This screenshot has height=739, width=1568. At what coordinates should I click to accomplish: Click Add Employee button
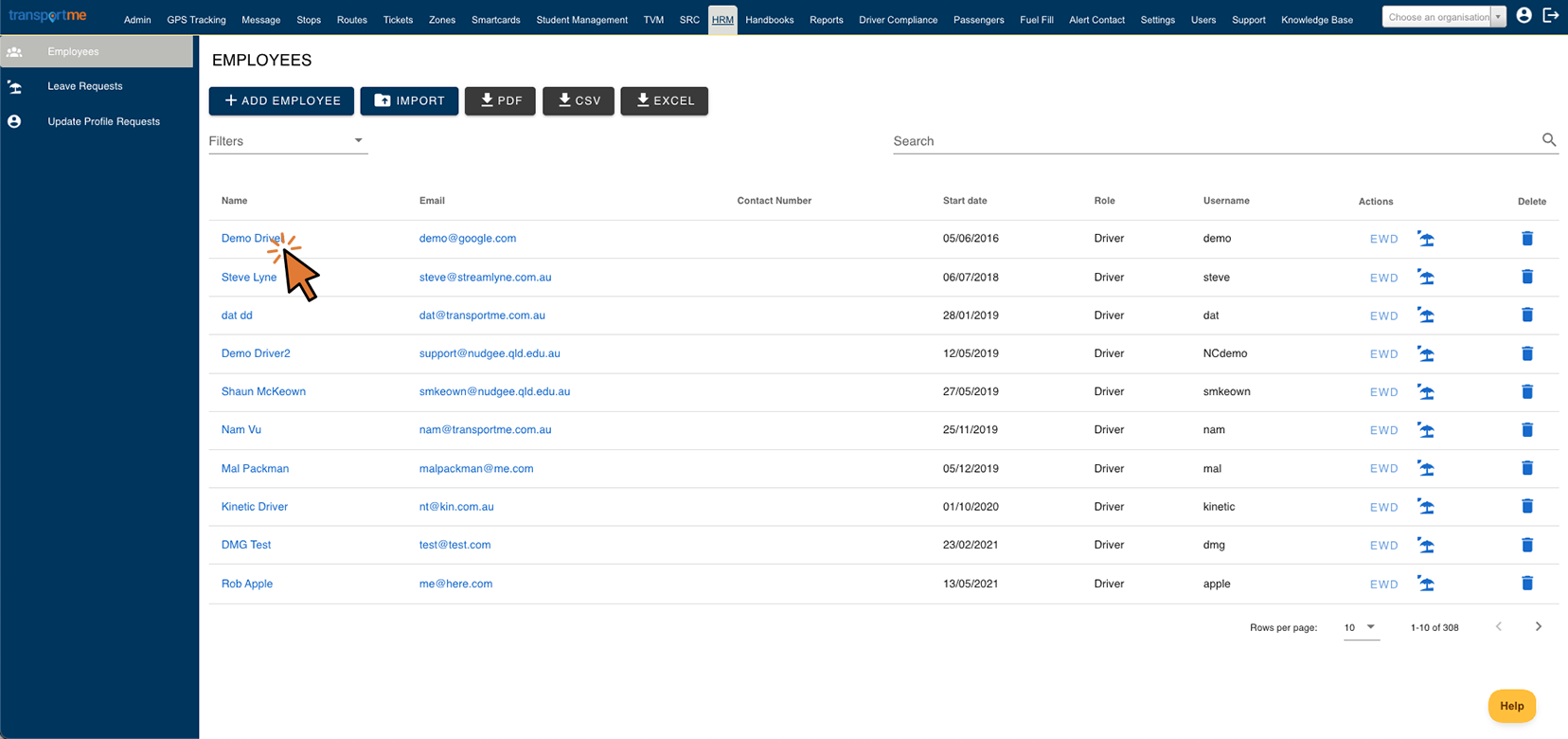[281, 100]
